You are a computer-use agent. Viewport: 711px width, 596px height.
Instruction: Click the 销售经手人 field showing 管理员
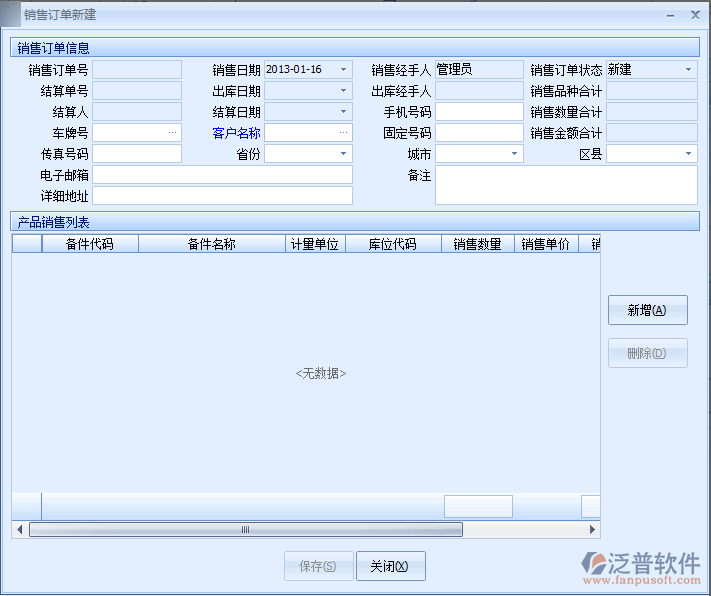(x=479, y=70)
